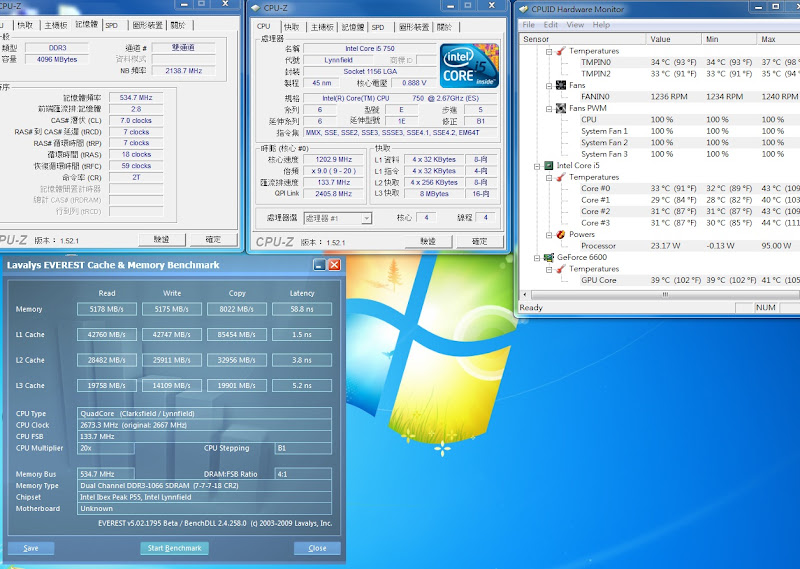Click the Min column header
Viewport: 800px width, 569px height.
[x=729, y=39]
